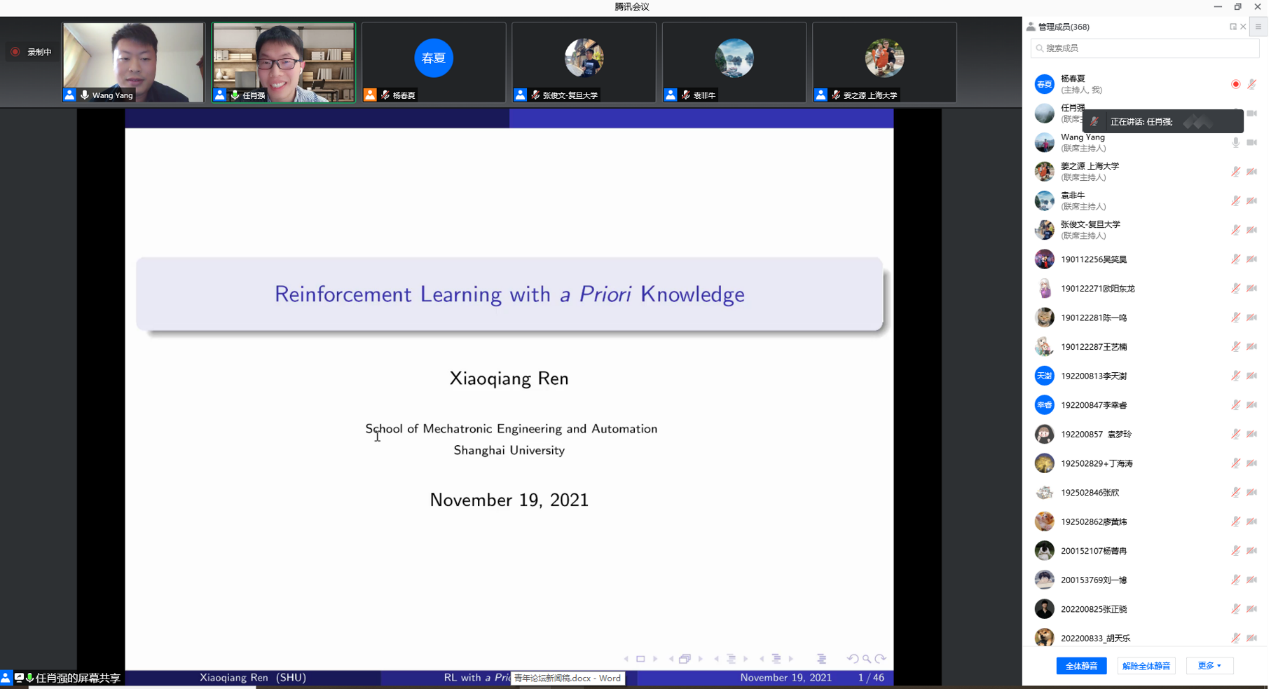This screenshot has width=1271, height=689.
Task: Expand the 更多 dropdown button
Action: [x=1209, y=666]
